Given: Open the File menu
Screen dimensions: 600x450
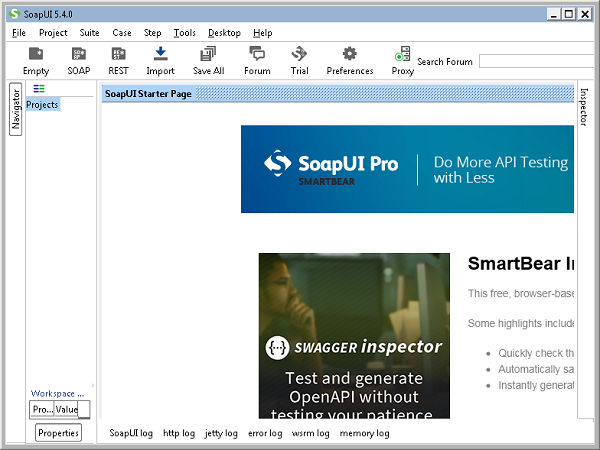Looking at the screenshot, I should (x=19, y=33).
